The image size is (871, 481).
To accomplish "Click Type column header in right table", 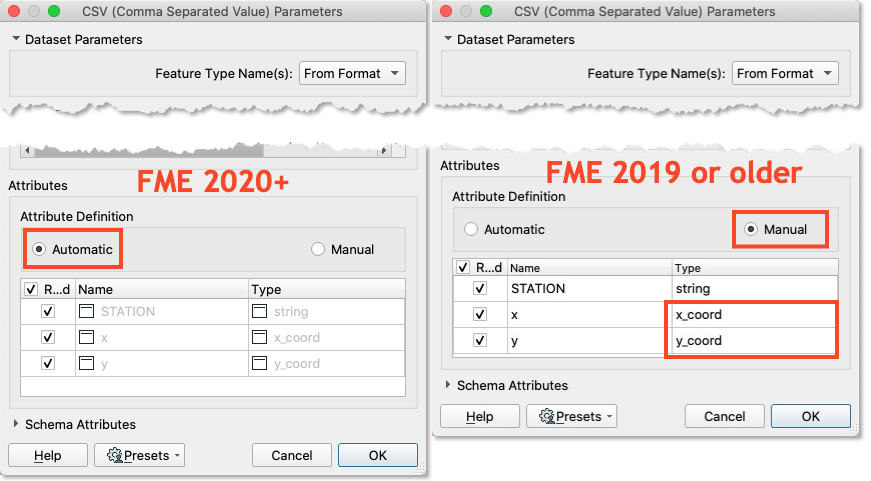I will [750, 268].
